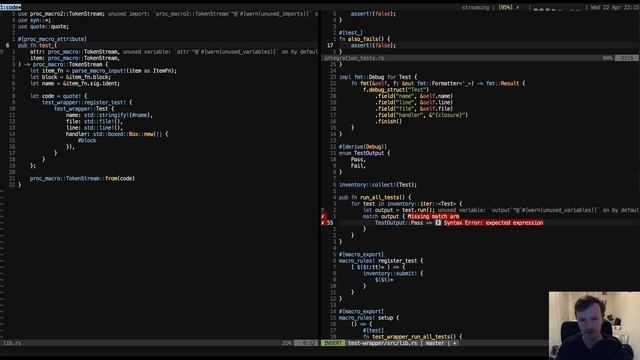Place cursor on 'pub fn test_(' line
Image resolution: width=640 pixels, height=360 pixels.
(37, 45)
